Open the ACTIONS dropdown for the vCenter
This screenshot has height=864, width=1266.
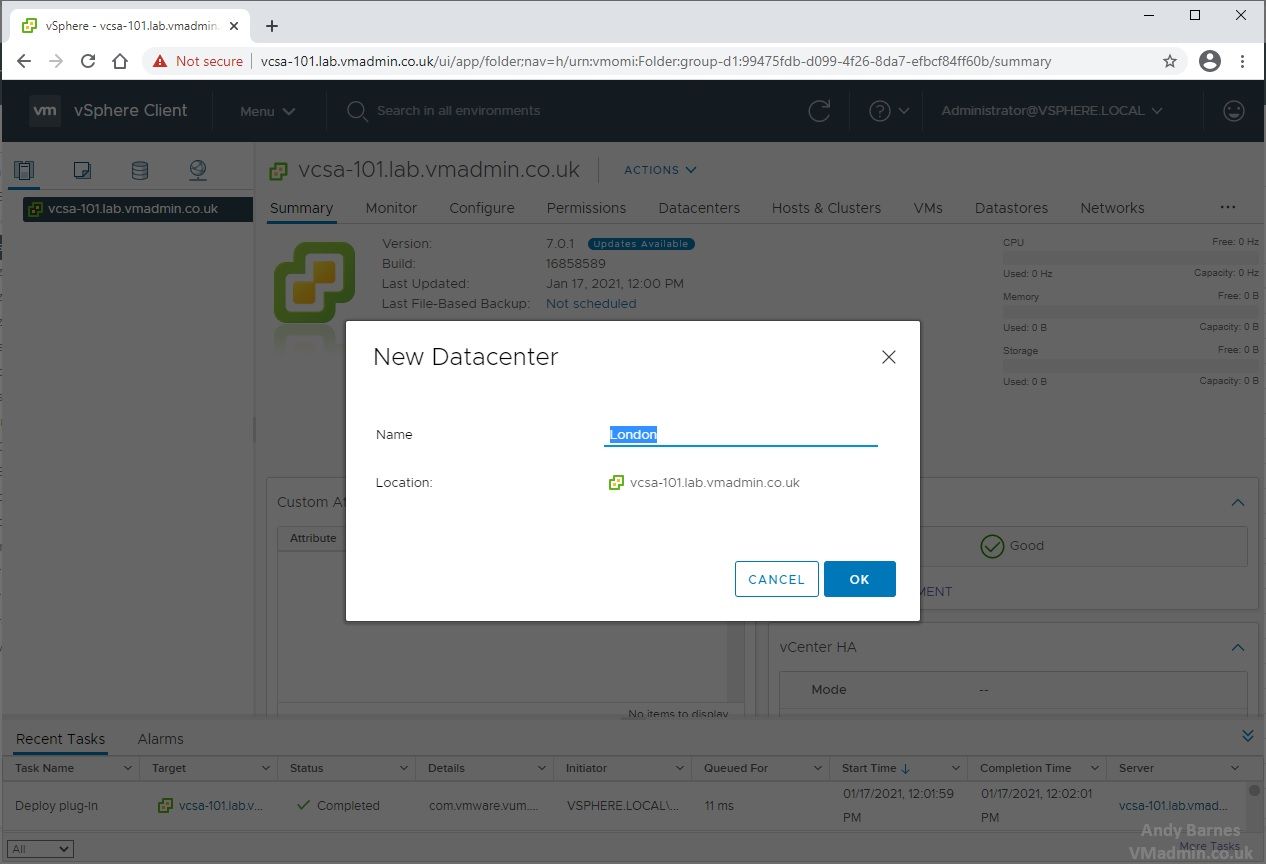click(660, 170)
